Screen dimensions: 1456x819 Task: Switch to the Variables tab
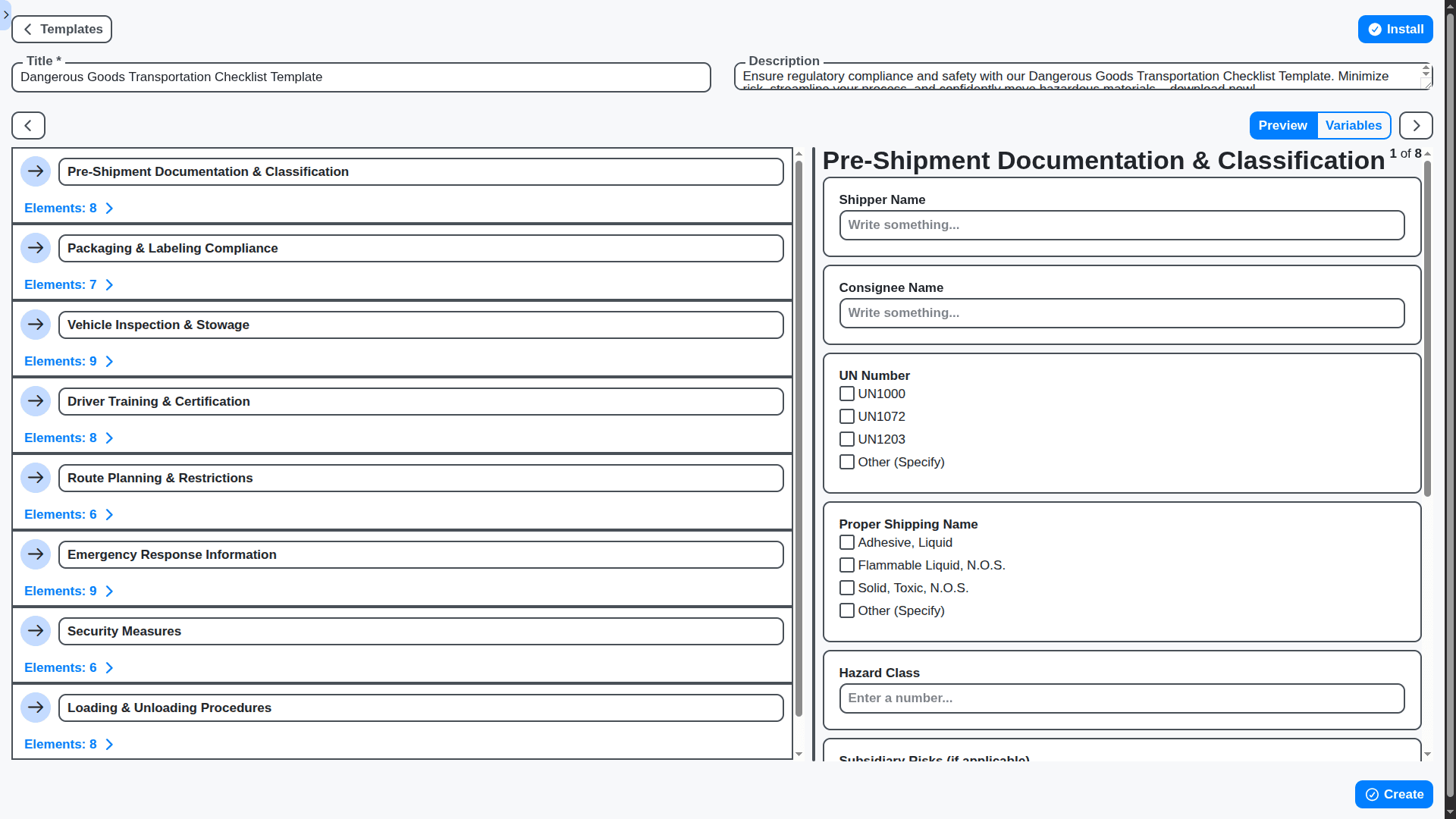[x=1354, y=125]
